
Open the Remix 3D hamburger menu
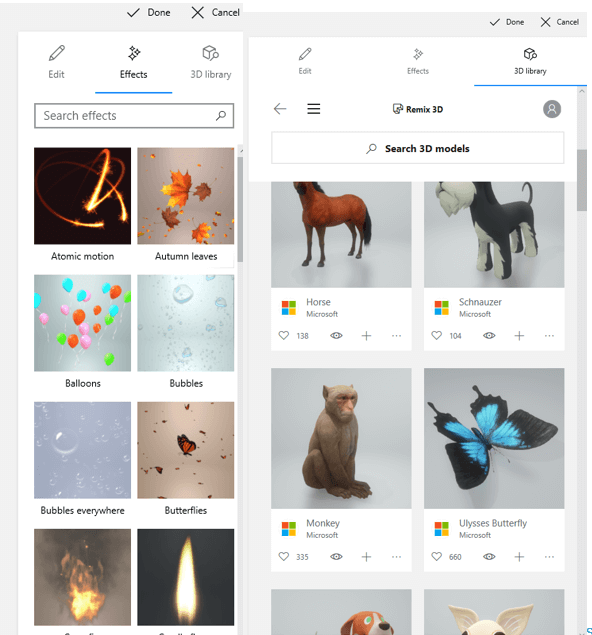(x=314, y=109)
